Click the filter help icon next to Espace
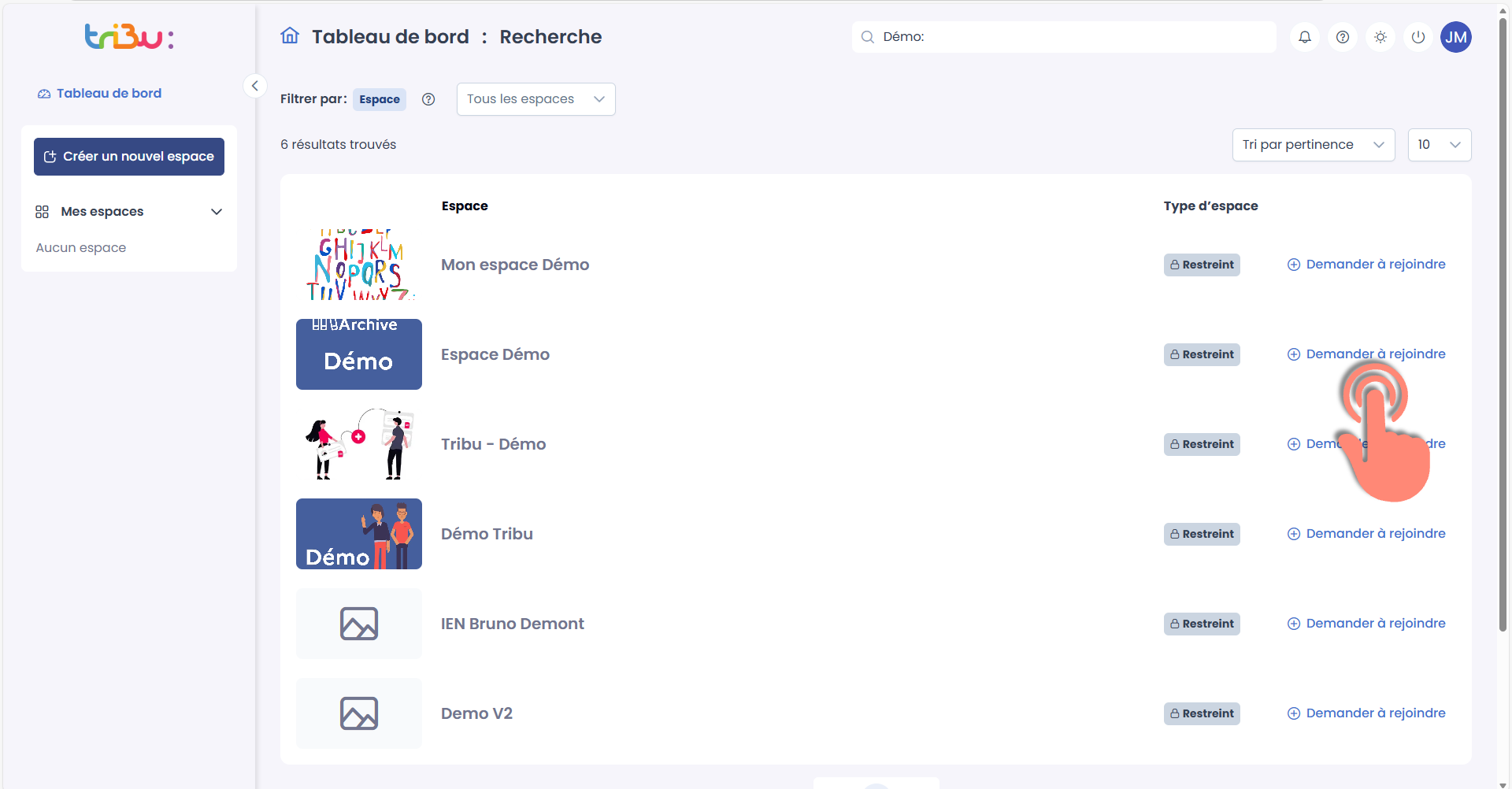The image size is (1512, 789). [428, 99]
